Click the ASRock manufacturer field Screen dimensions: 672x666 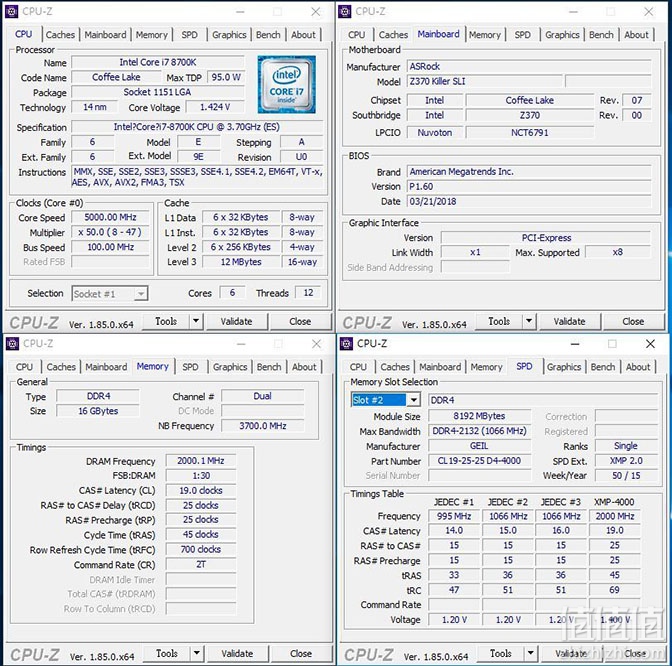pyautogui.click(x=529, y=66)
